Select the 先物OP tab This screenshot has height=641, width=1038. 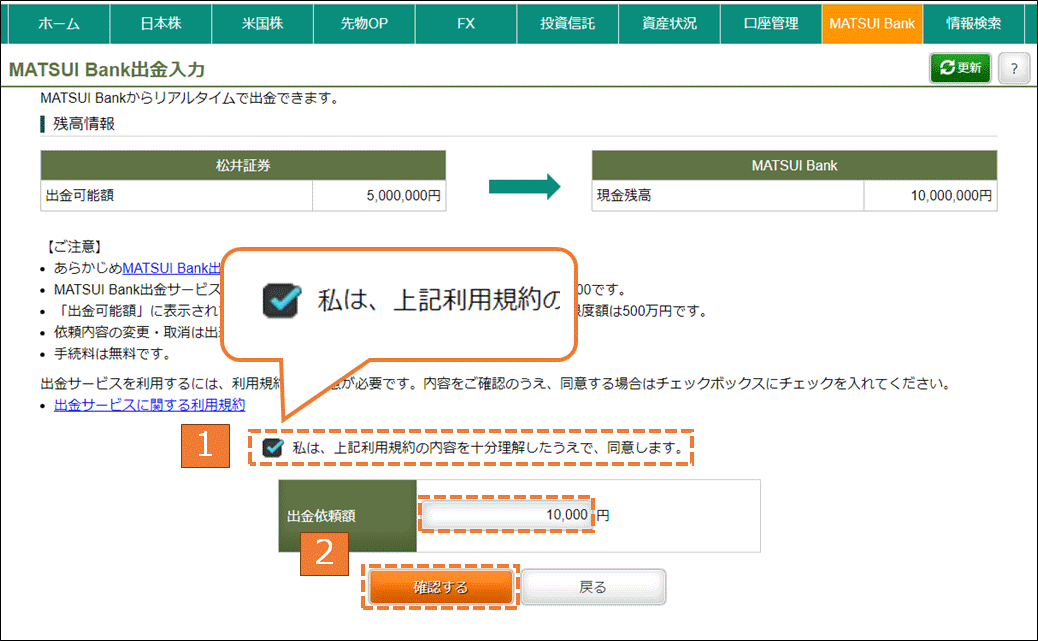[364, 23]
